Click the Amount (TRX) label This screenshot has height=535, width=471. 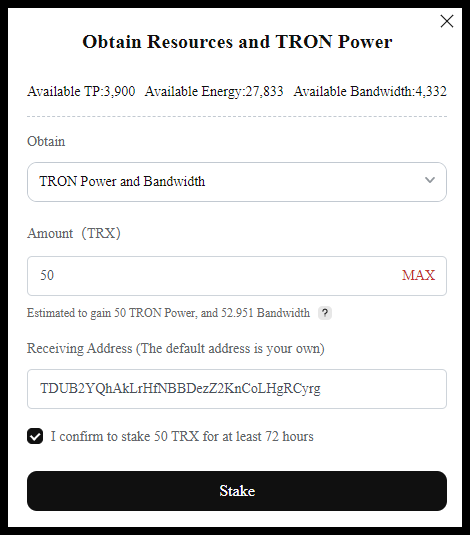click(74, 233)
